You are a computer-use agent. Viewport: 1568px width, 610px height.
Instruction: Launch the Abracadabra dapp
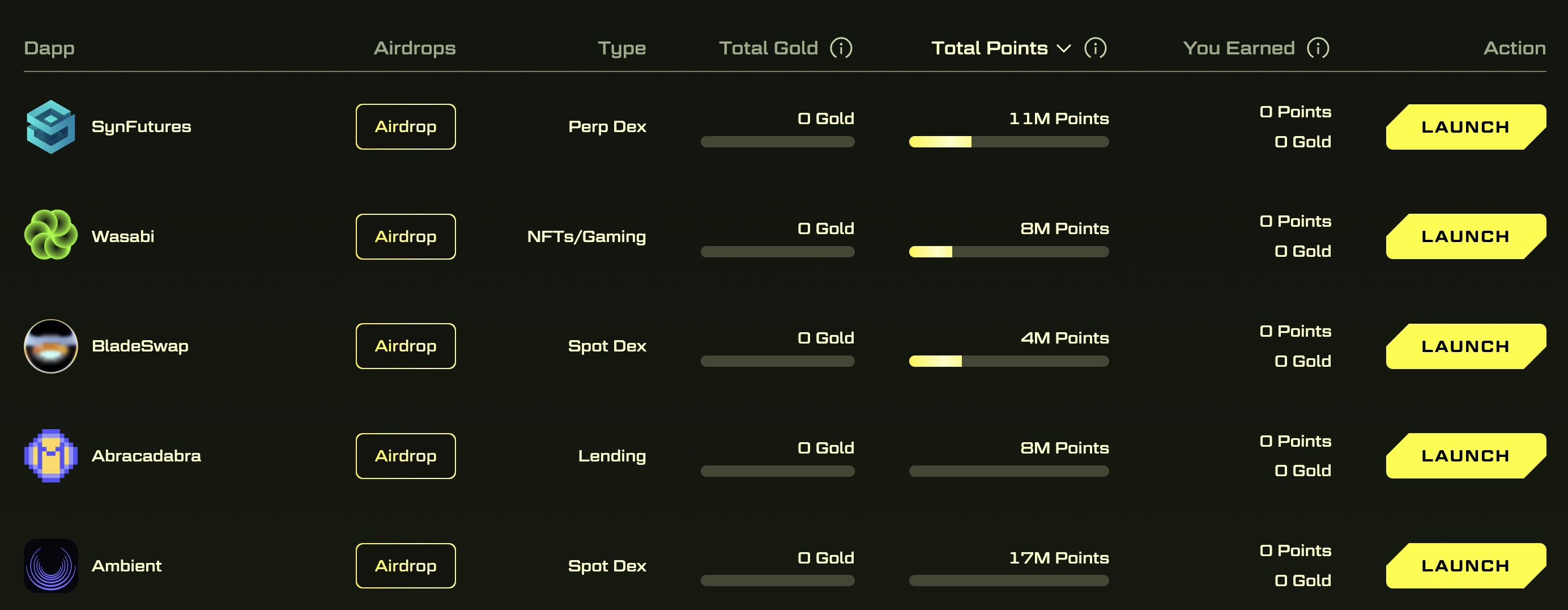pos(1465,456)
